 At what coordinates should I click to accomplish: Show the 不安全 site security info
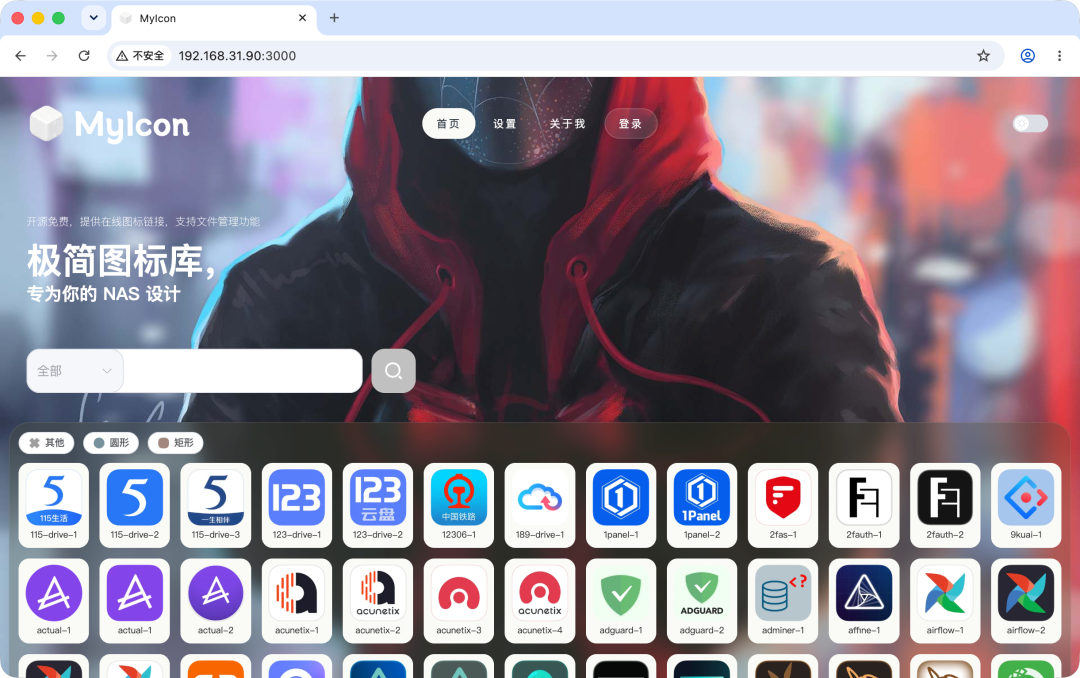tap(141, 56)
